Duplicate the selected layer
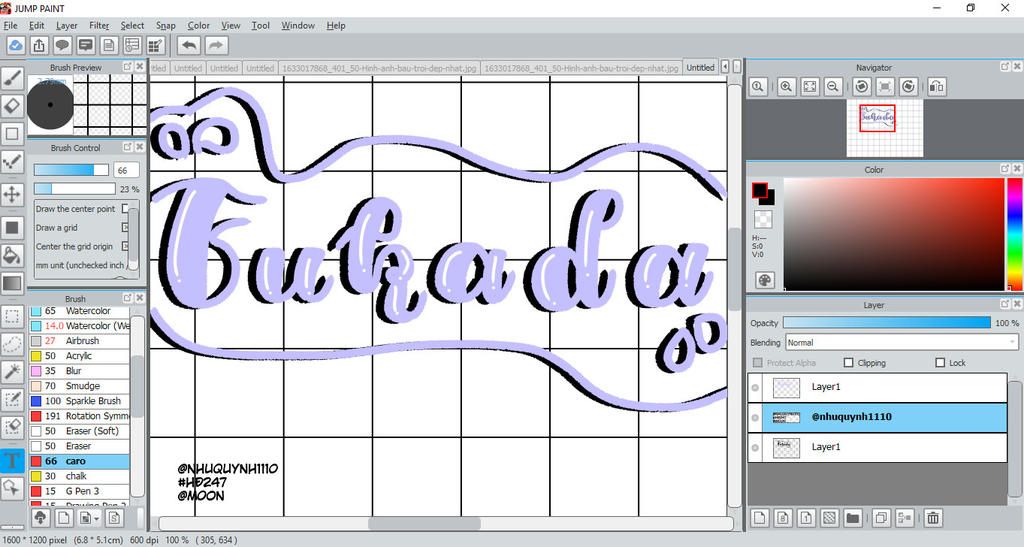Viewport: 1024px width, 547px height. [x=881, y=518]
